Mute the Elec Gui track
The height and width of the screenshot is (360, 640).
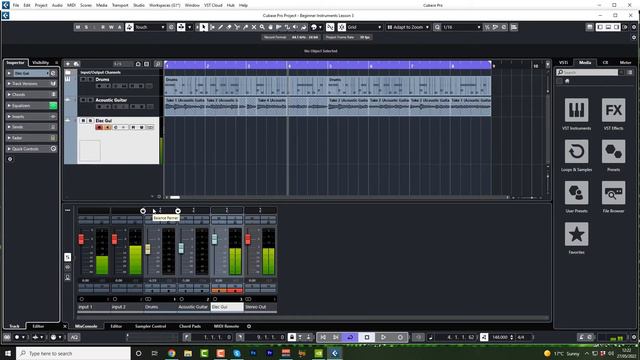tap(83, 121)
